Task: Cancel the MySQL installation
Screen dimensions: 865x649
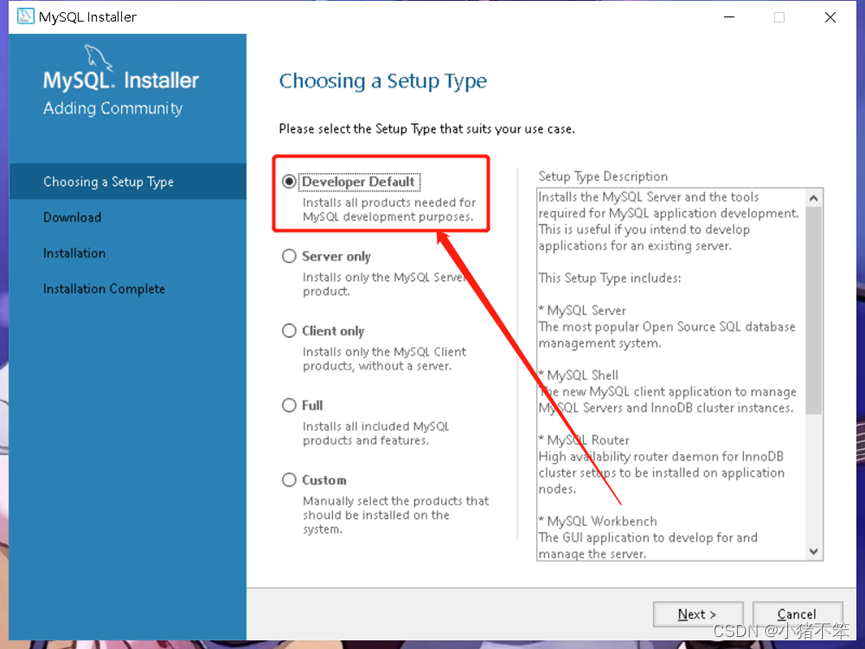Action: pos(797,614)
